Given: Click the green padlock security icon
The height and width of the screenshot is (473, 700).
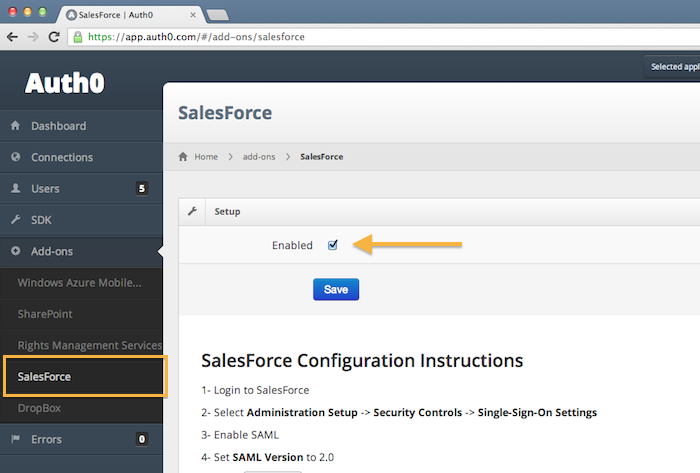Looking at the screenshot, I should click(x=78, y=37).
